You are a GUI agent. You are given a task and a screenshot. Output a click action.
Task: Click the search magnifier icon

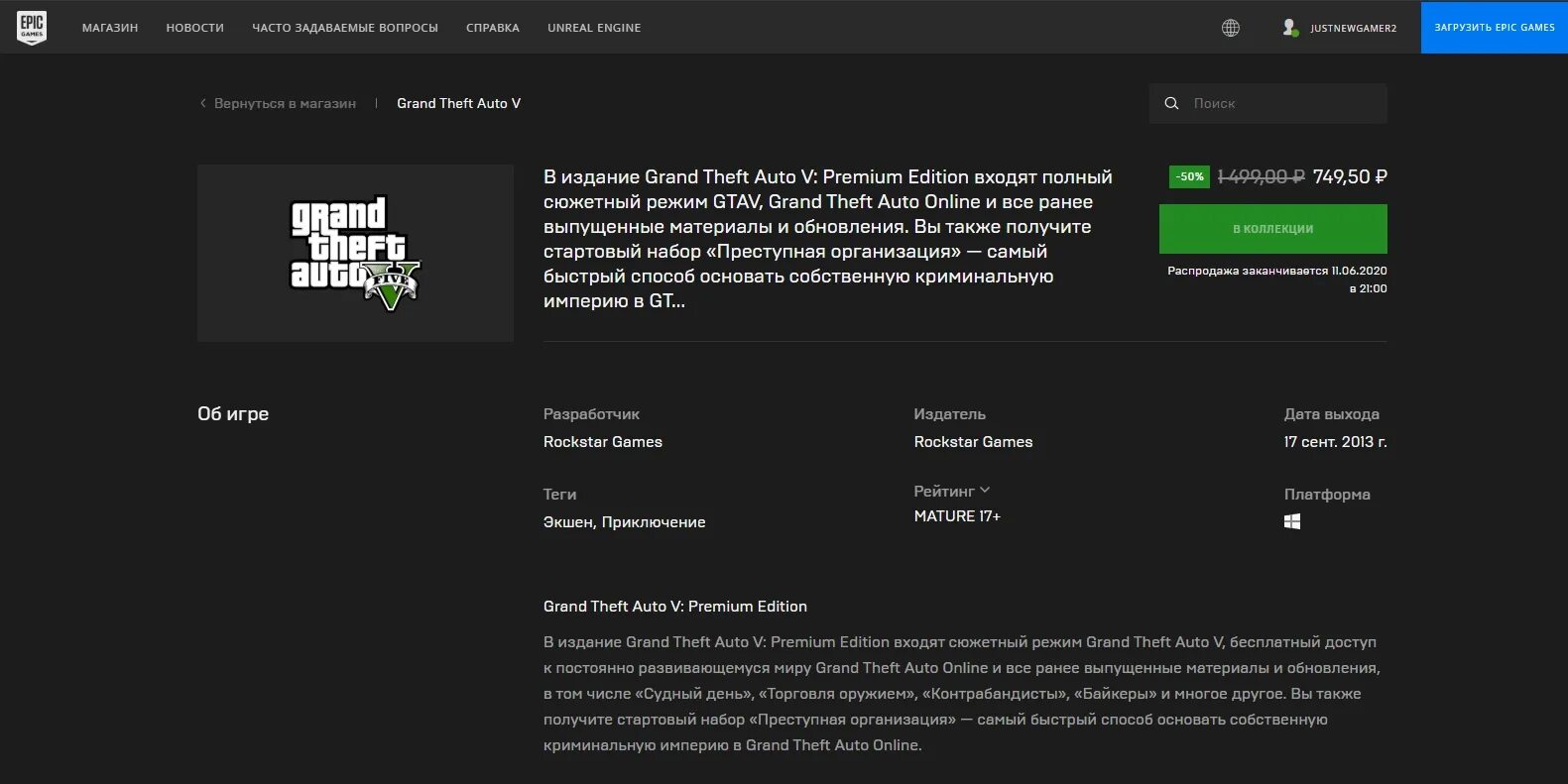pos(1171,103)
